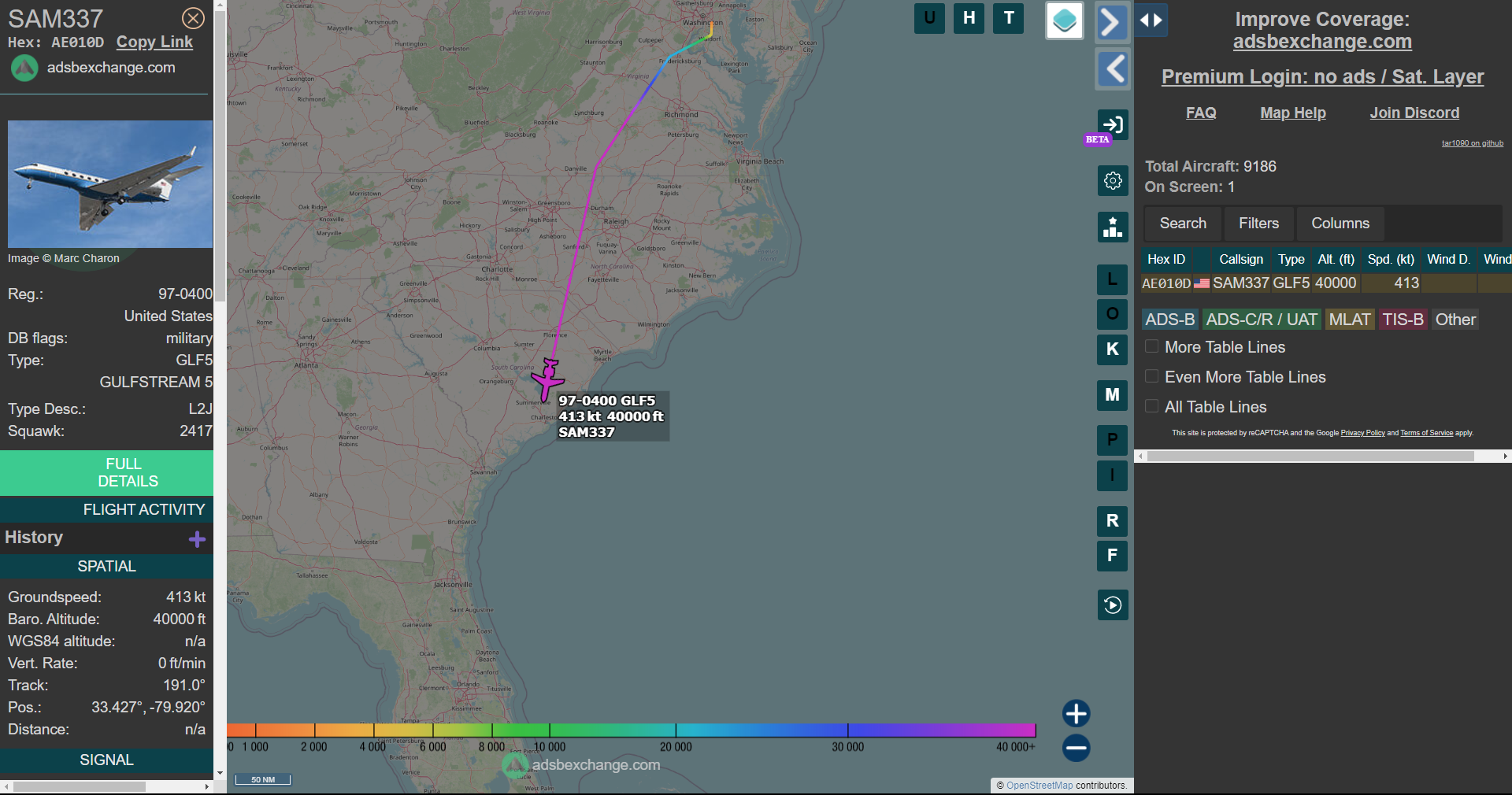1512x795 pixels.
Task: Toggle the T map button
Action: [1009, 18]
